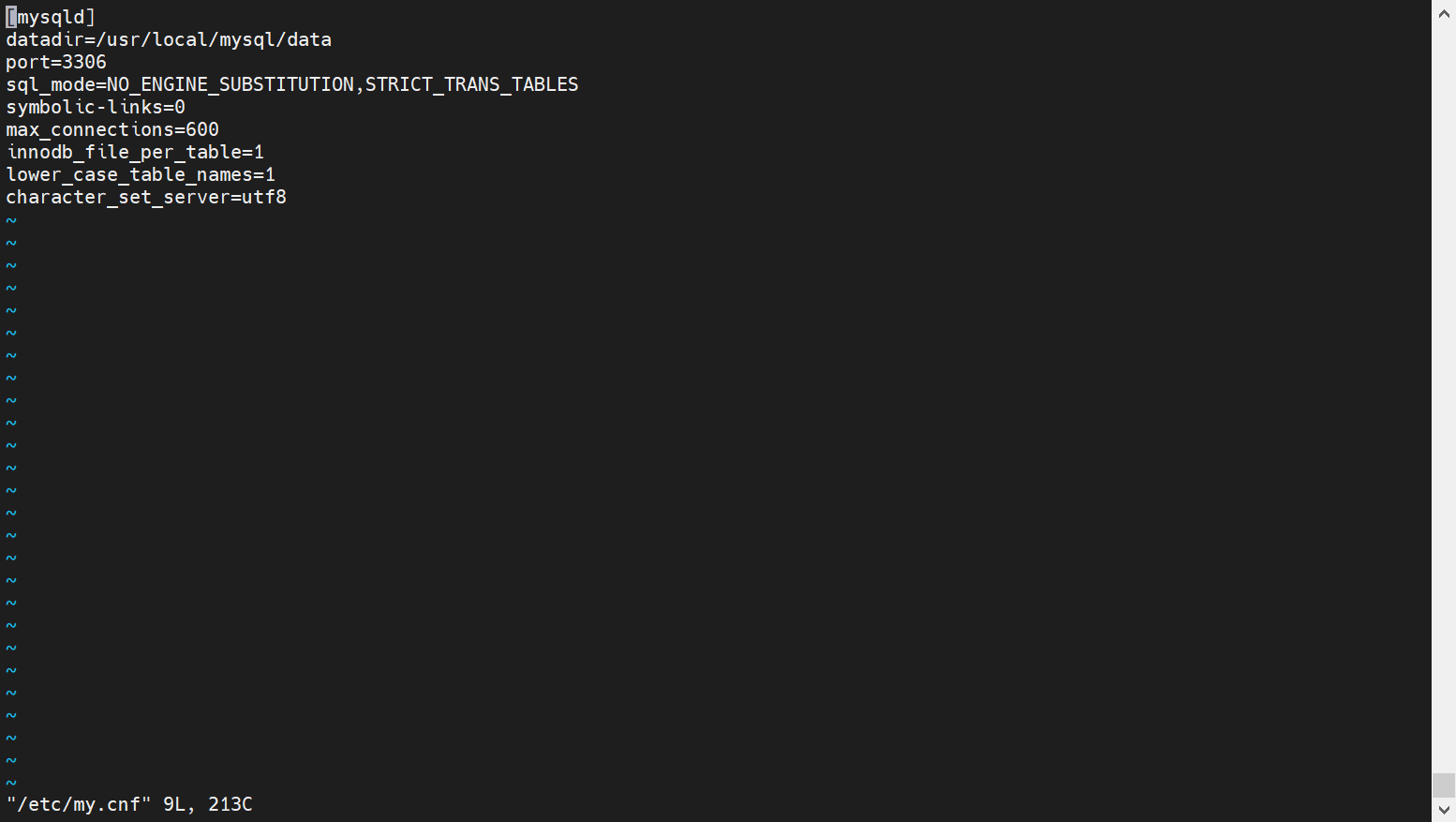The image size is (1456, 822).
Task: Click the symbolic-links=0 line
Action: [x=96, y=107]
